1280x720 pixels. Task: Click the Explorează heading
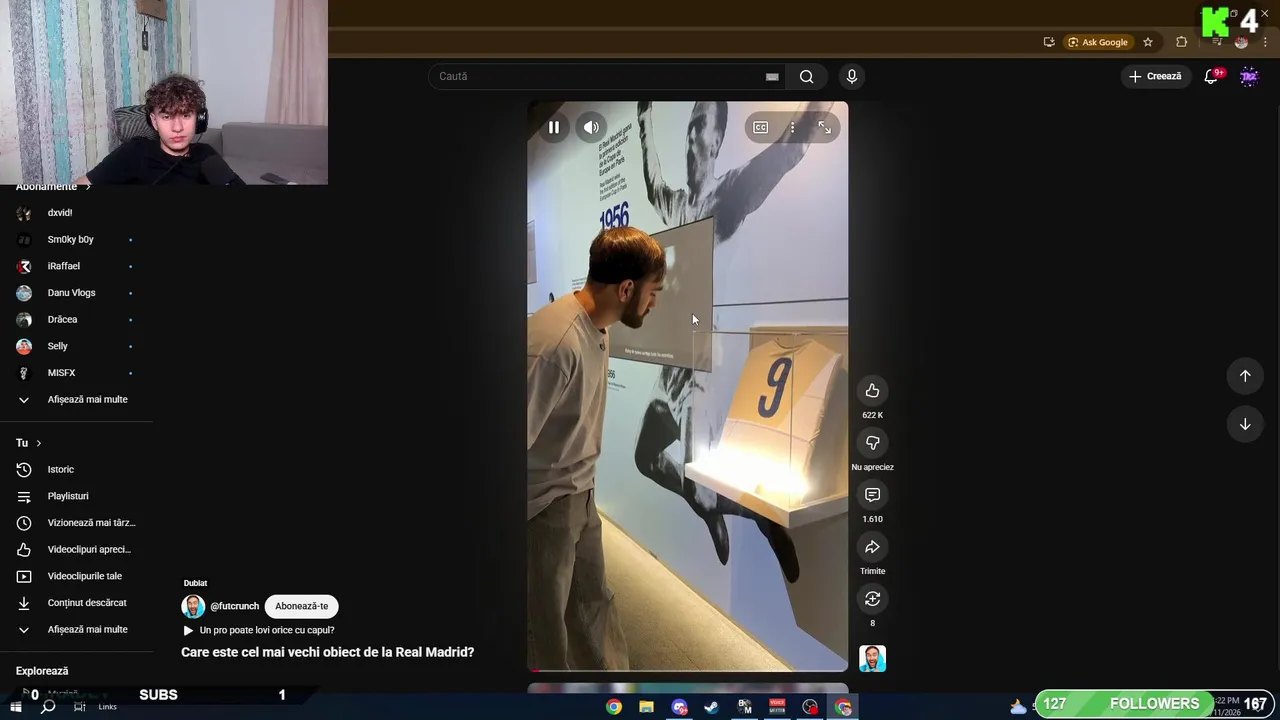(42, 671)
